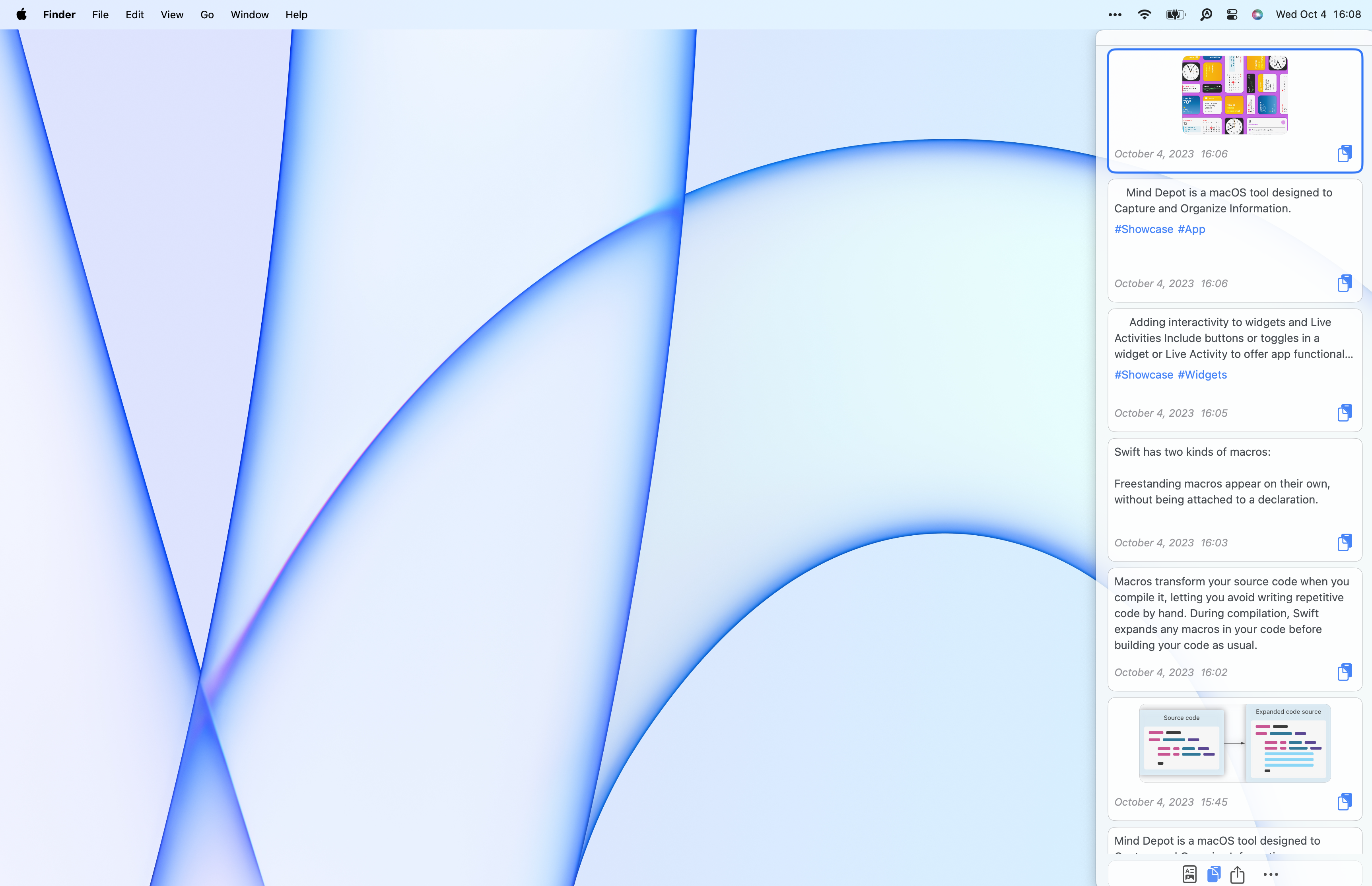Copy the Mind Depot note with #App tag

(x=1345, y=283)
